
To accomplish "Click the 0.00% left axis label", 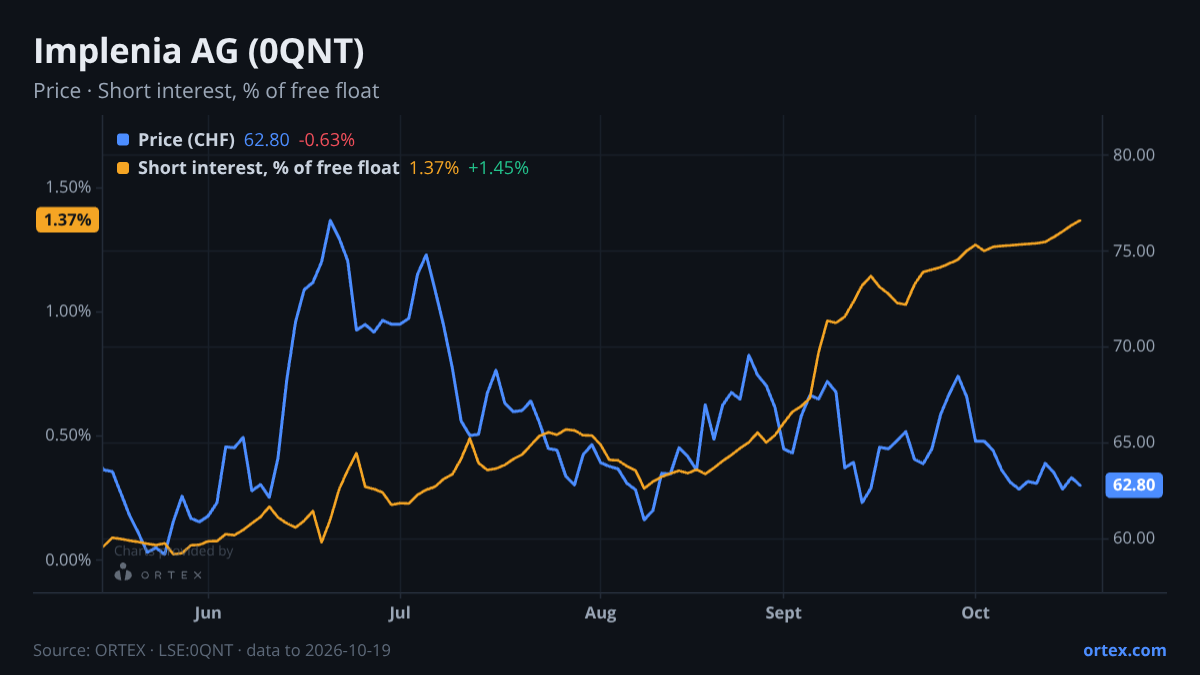I will 67,560.
